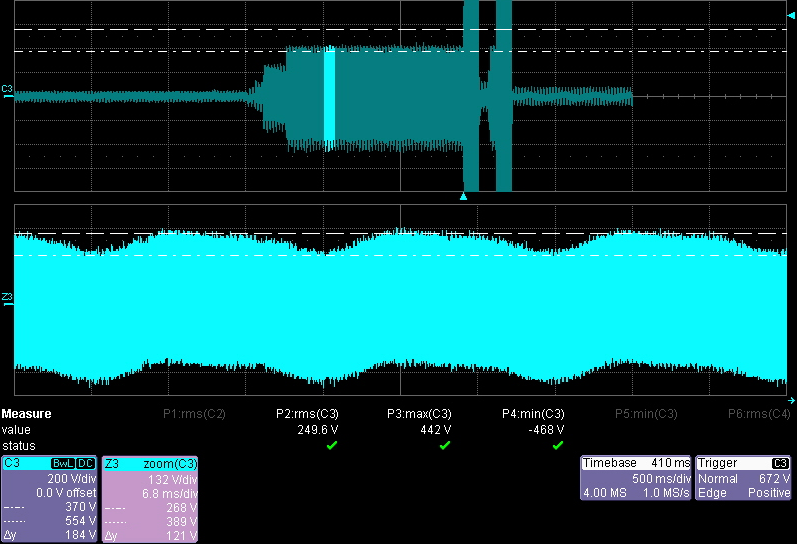Select the P6:rms(C4) measurement column
The image size is (797, 544).
pos(759,414)
